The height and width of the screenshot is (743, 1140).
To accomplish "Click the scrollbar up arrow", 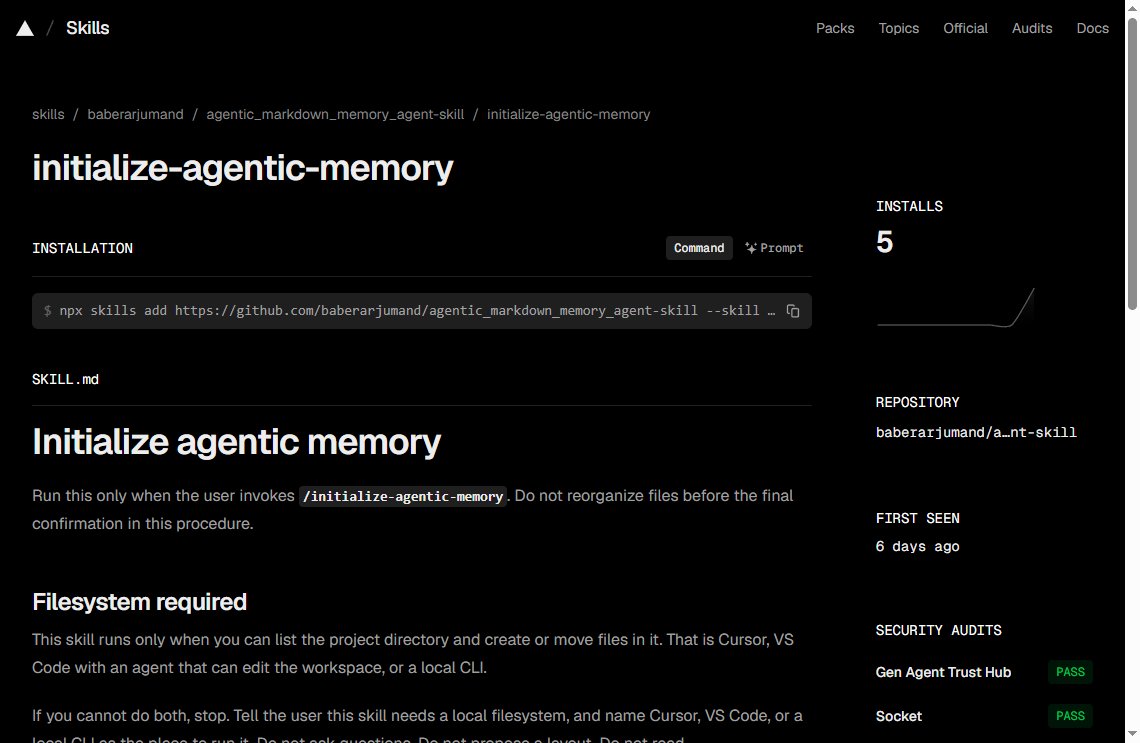I will pos(1132,7).
